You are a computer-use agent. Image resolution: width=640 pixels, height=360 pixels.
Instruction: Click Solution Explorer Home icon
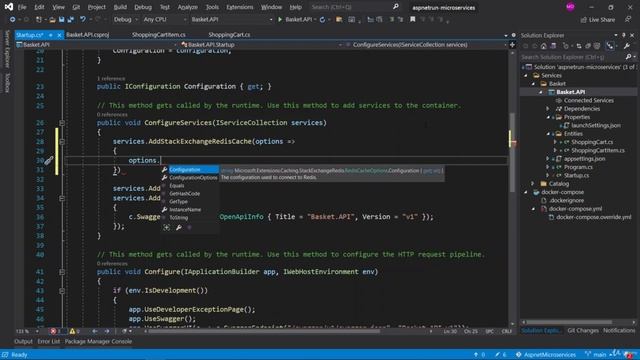click(x=544, y=46)
